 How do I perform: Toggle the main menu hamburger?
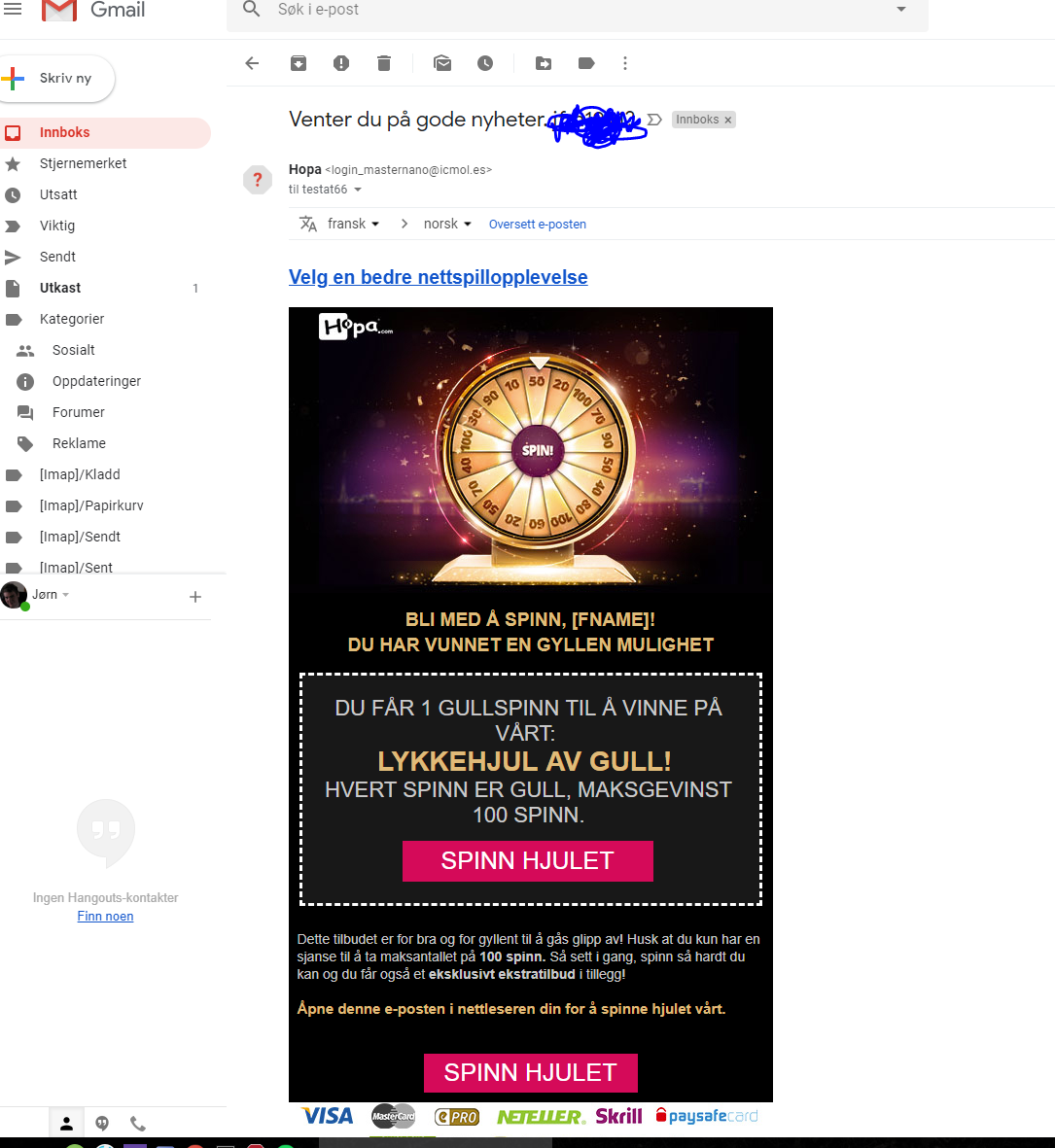14,10
